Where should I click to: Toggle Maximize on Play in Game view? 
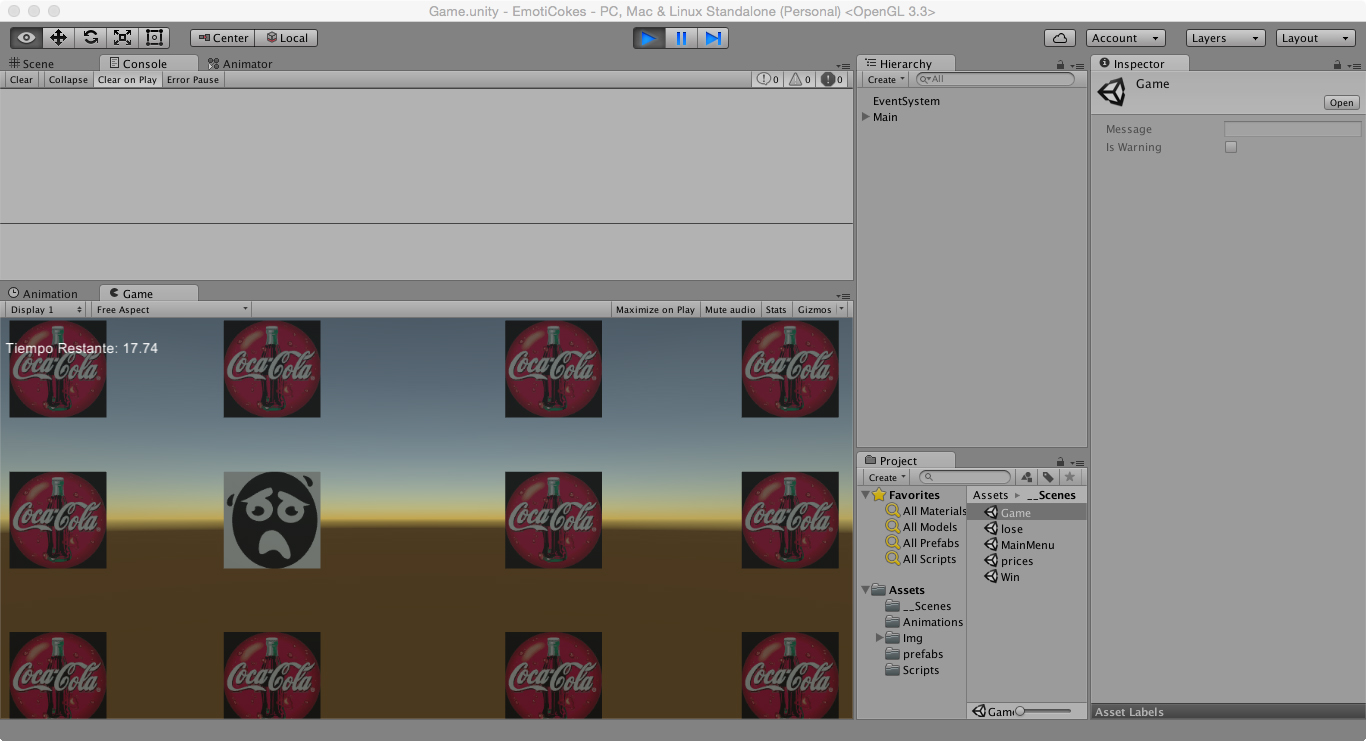point(655,310)
